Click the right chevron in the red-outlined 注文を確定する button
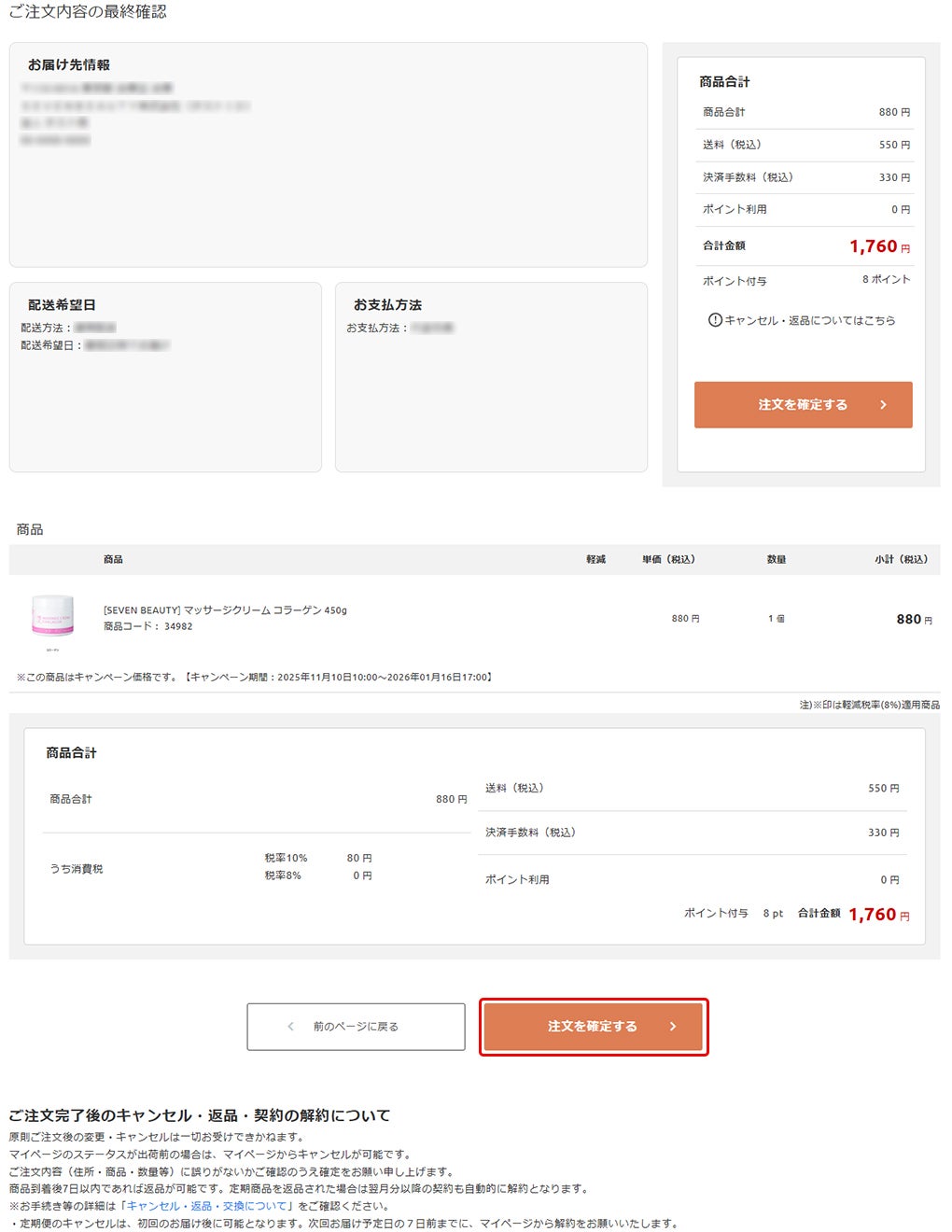The width and height of the screenshot is (952, 1232). pos(673,1027)
